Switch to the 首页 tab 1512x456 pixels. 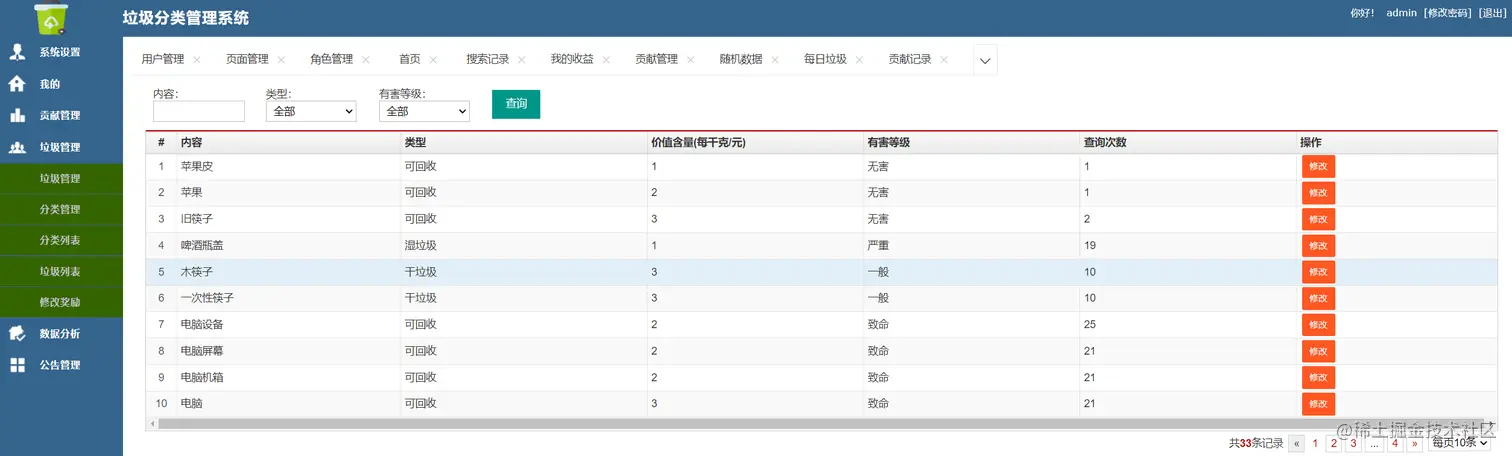tap(409, 59)
